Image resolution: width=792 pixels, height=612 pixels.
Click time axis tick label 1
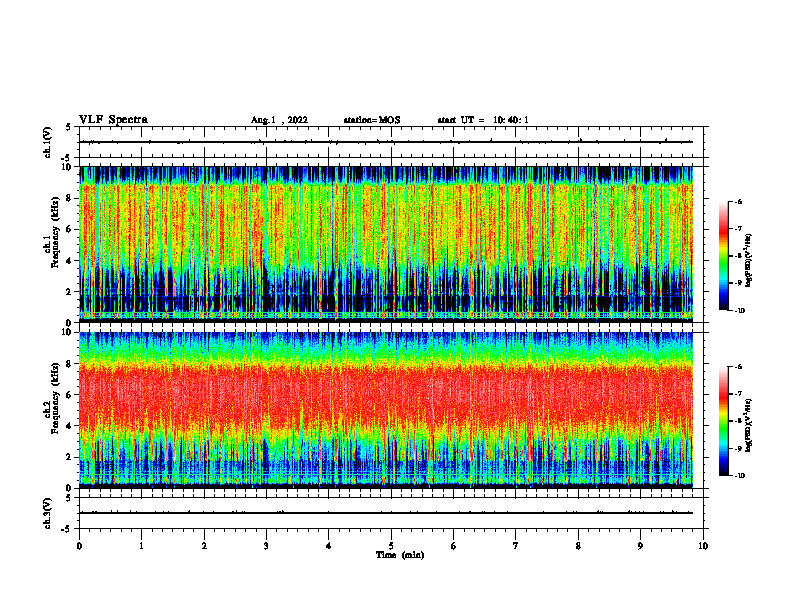point(141,546)
